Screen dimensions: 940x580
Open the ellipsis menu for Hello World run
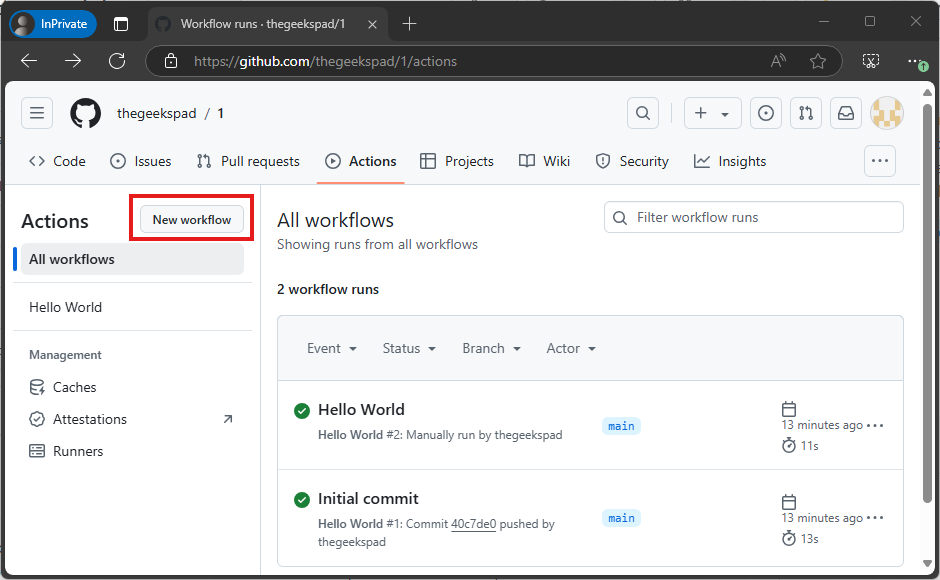point(875,425)
